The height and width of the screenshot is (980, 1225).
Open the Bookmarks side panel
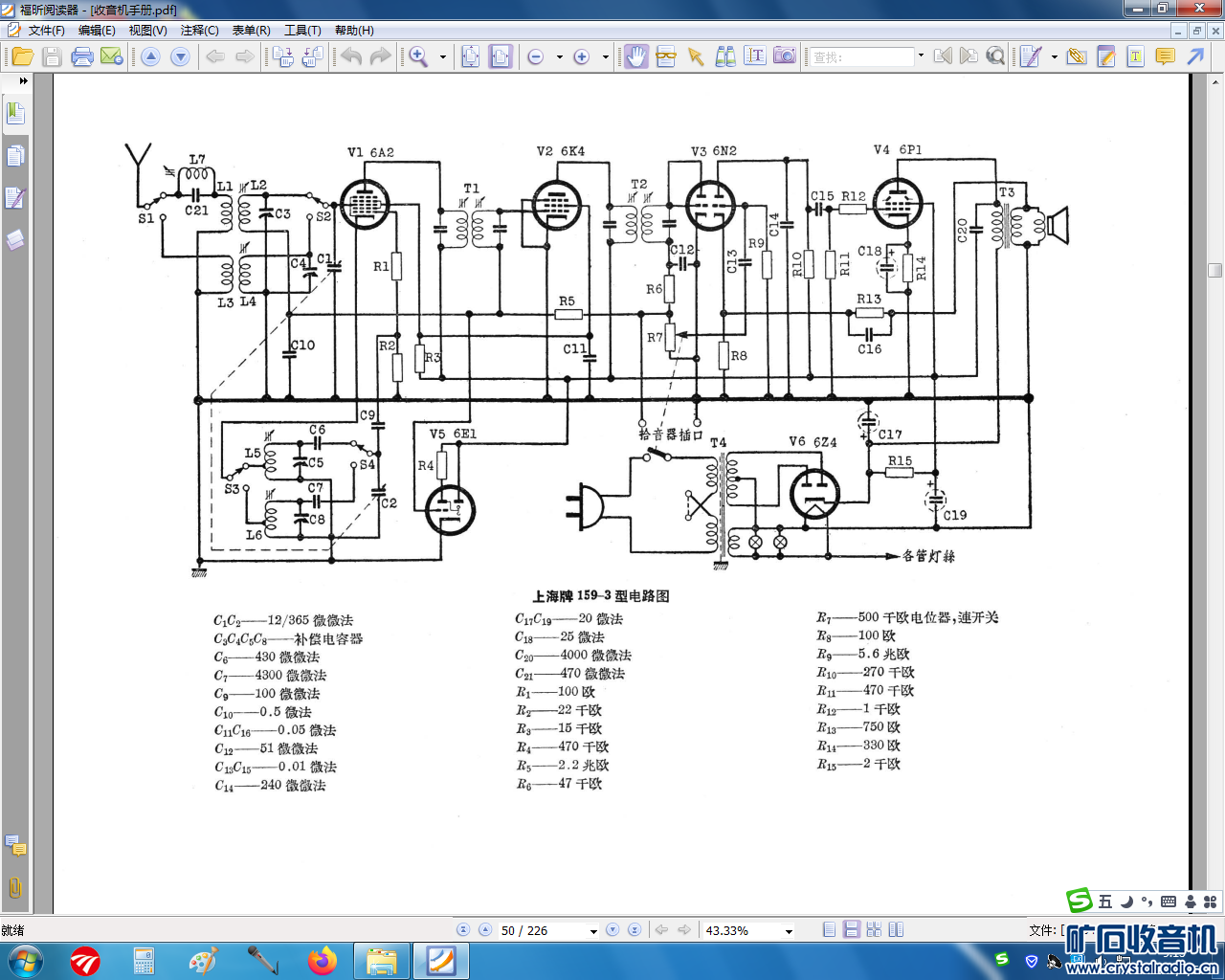15,114
